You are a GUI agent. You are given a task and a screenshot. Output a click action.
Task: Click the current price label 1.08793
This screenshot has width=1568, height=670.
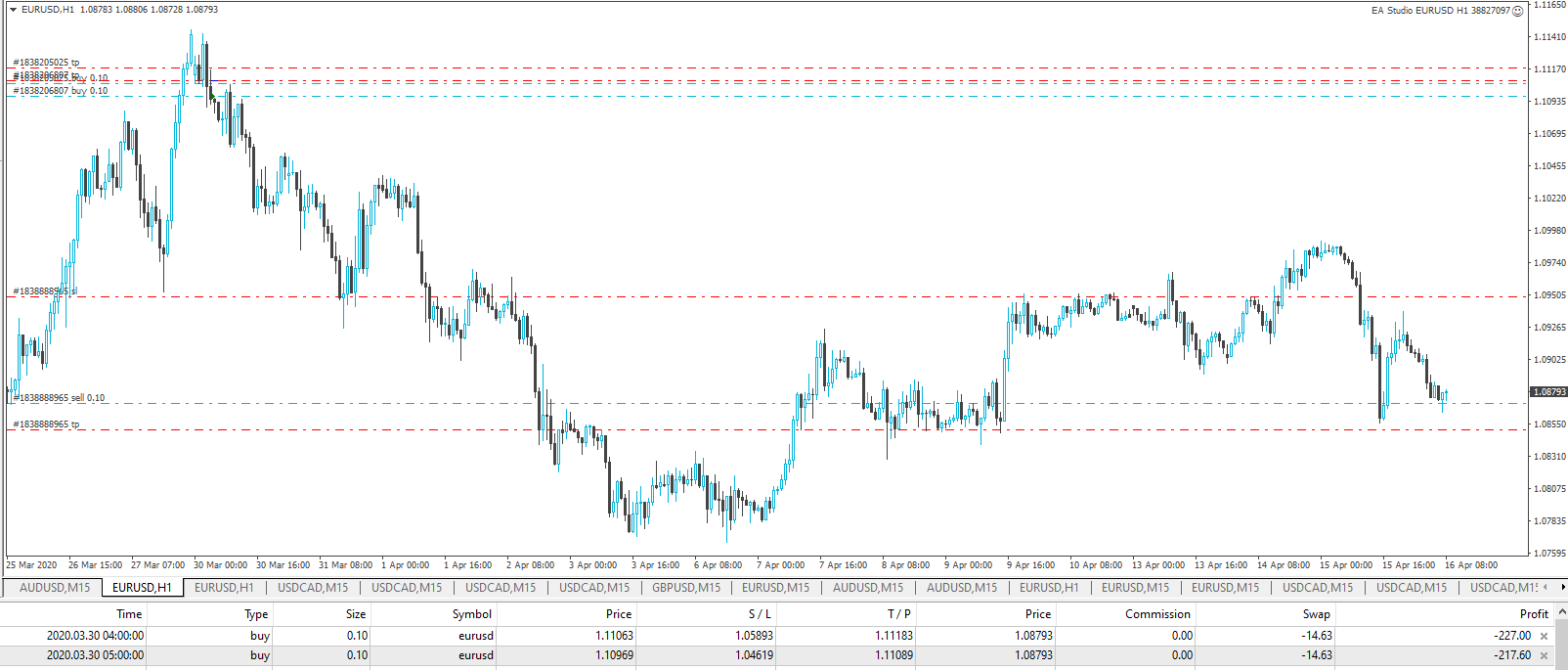point(1548,392)
